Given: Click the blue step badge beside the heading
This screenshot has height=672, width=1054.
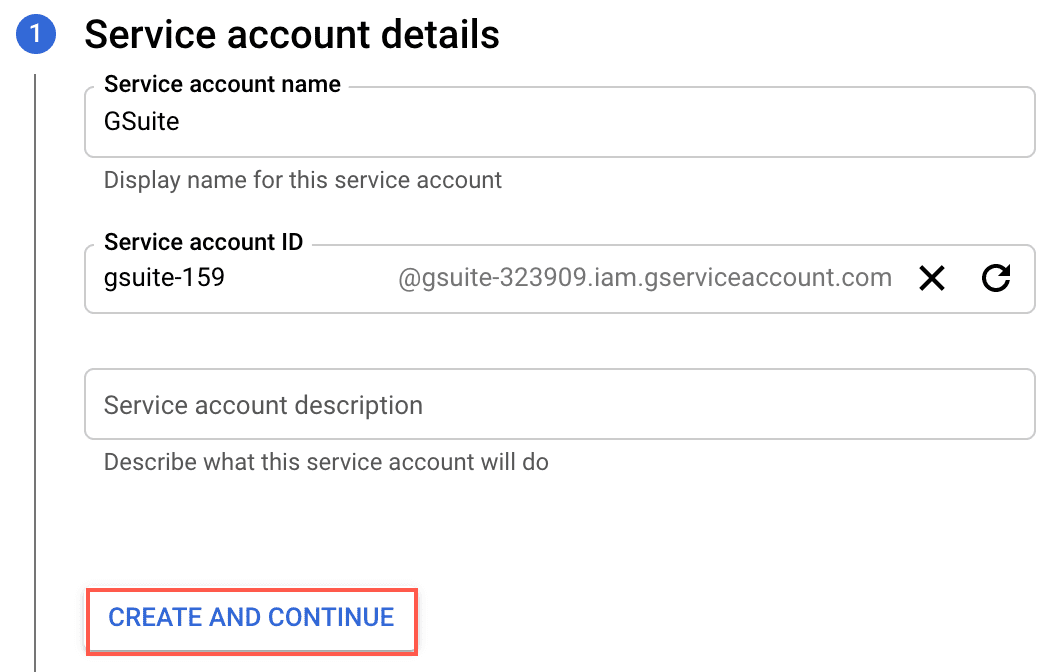Looking at the screenshot, I should pos(36,34).
